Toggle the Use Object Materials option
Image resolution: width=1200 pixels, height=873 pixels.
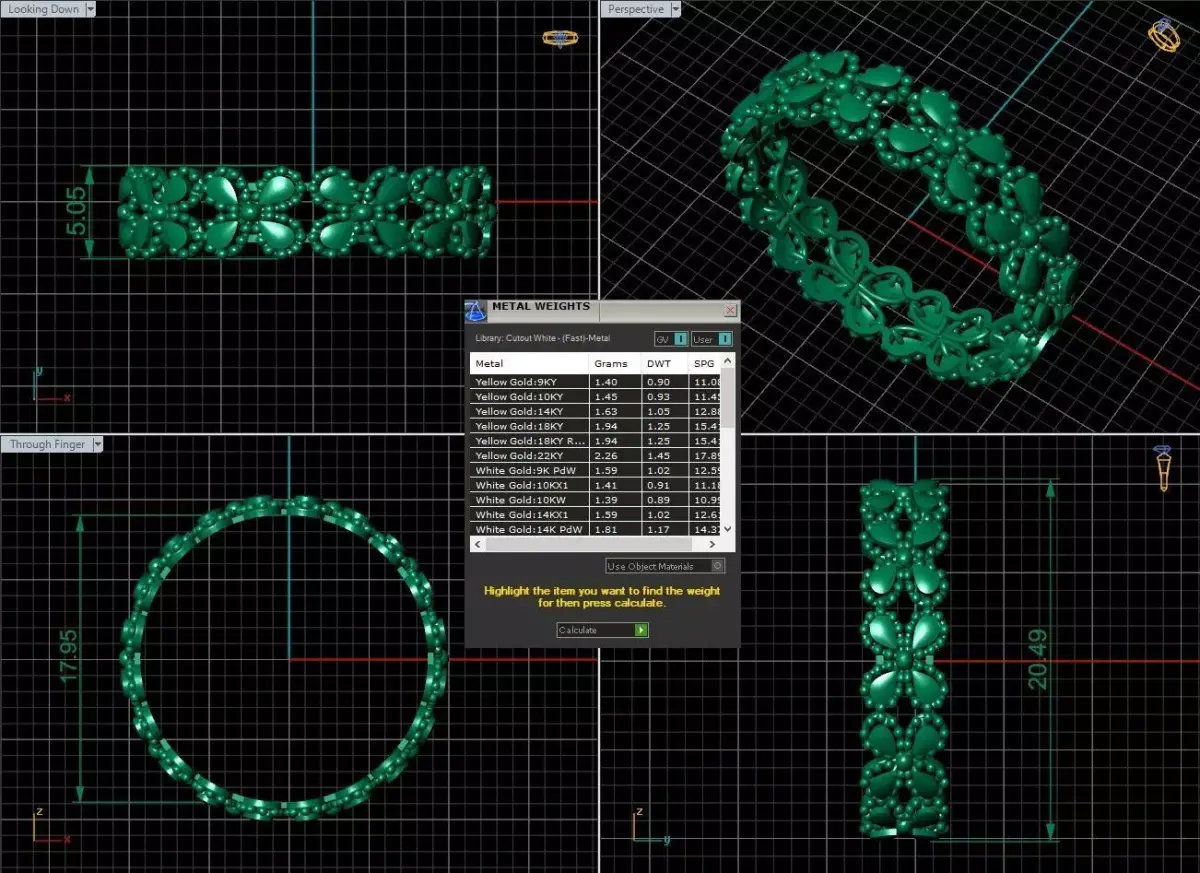coord(665,566)
